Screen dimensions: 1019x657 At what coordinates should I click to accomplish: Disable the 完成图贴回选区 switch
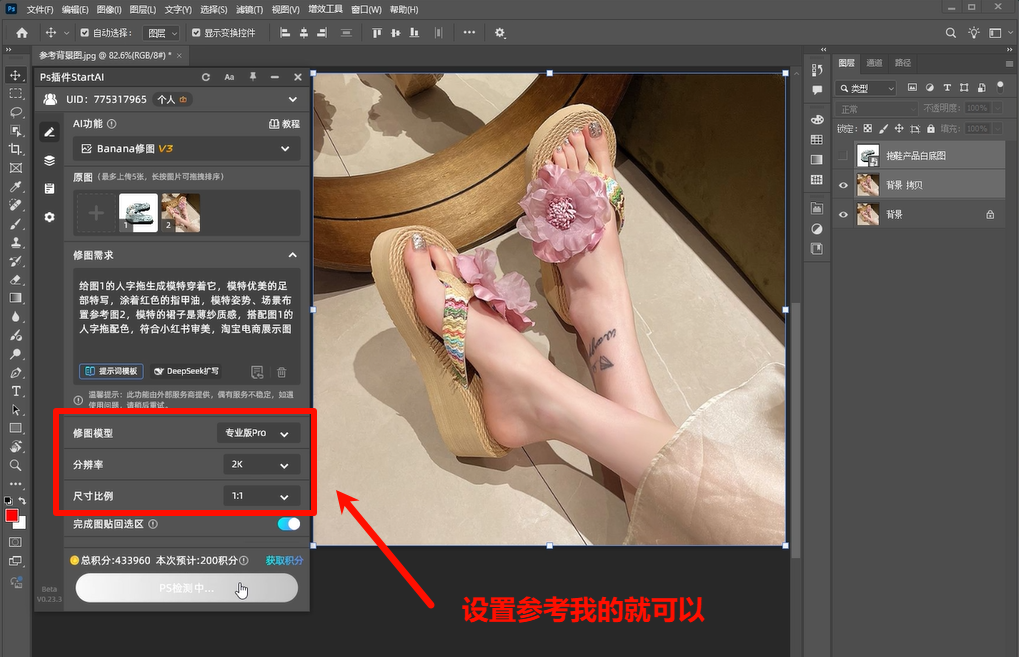tap(288, 523)
